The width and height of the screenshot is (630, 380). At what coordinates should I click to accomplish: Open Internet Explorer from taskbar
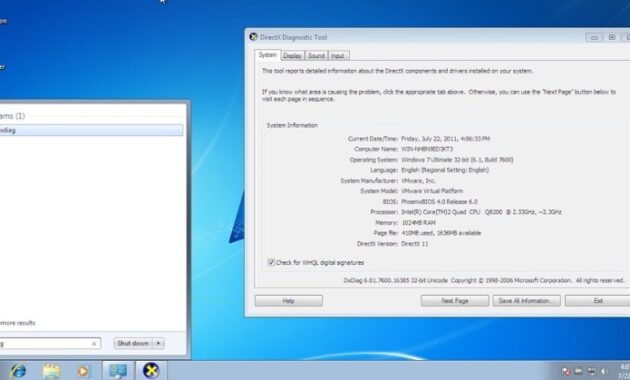coord(18,371)
